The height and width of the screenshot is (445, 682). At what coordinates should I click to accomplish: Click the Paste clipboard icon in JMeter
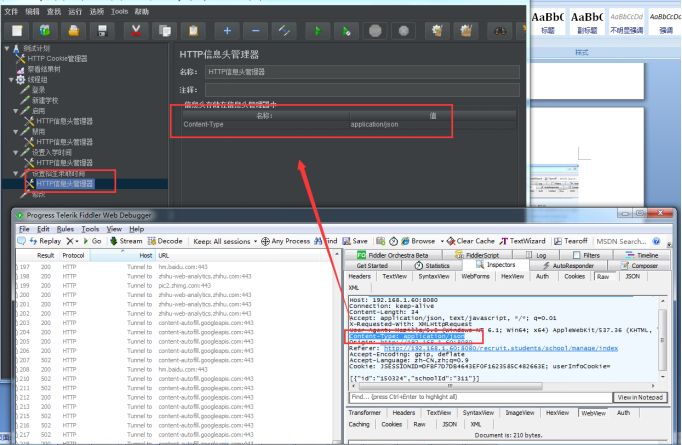(194, 31)
